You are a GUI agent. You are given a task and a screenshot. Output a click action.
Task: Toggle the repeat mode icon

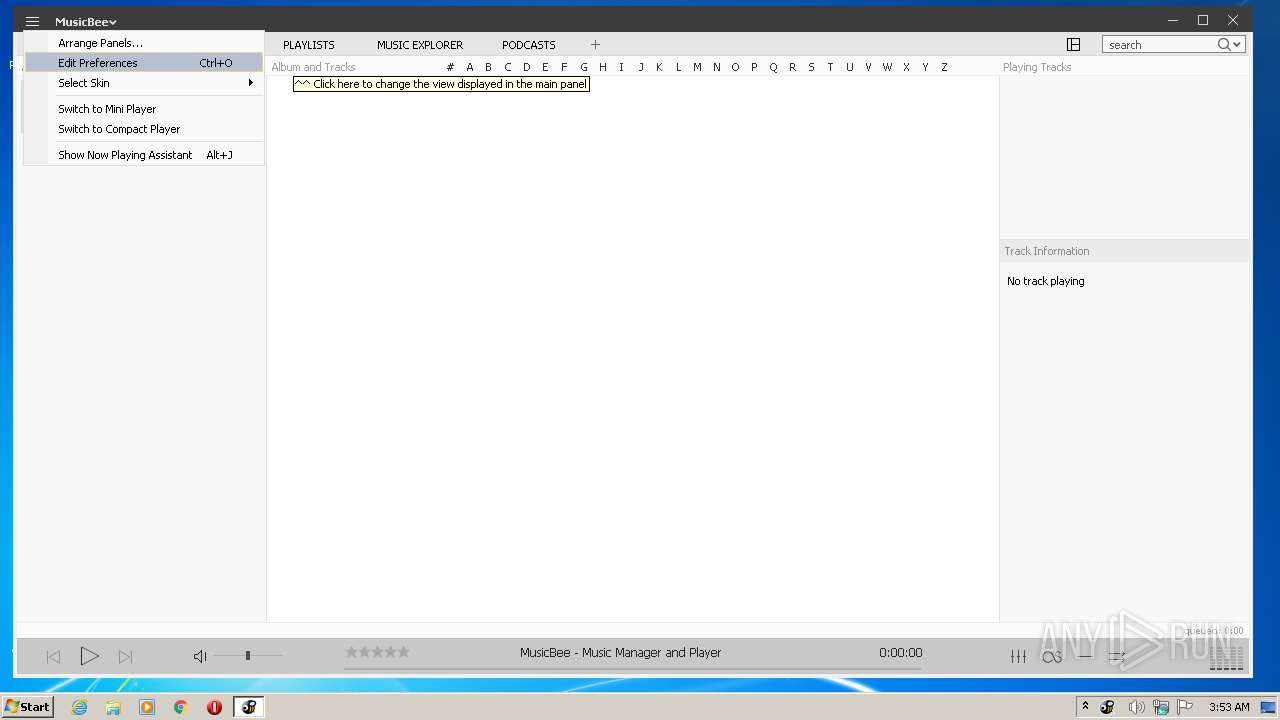[x=1085, y=657]
